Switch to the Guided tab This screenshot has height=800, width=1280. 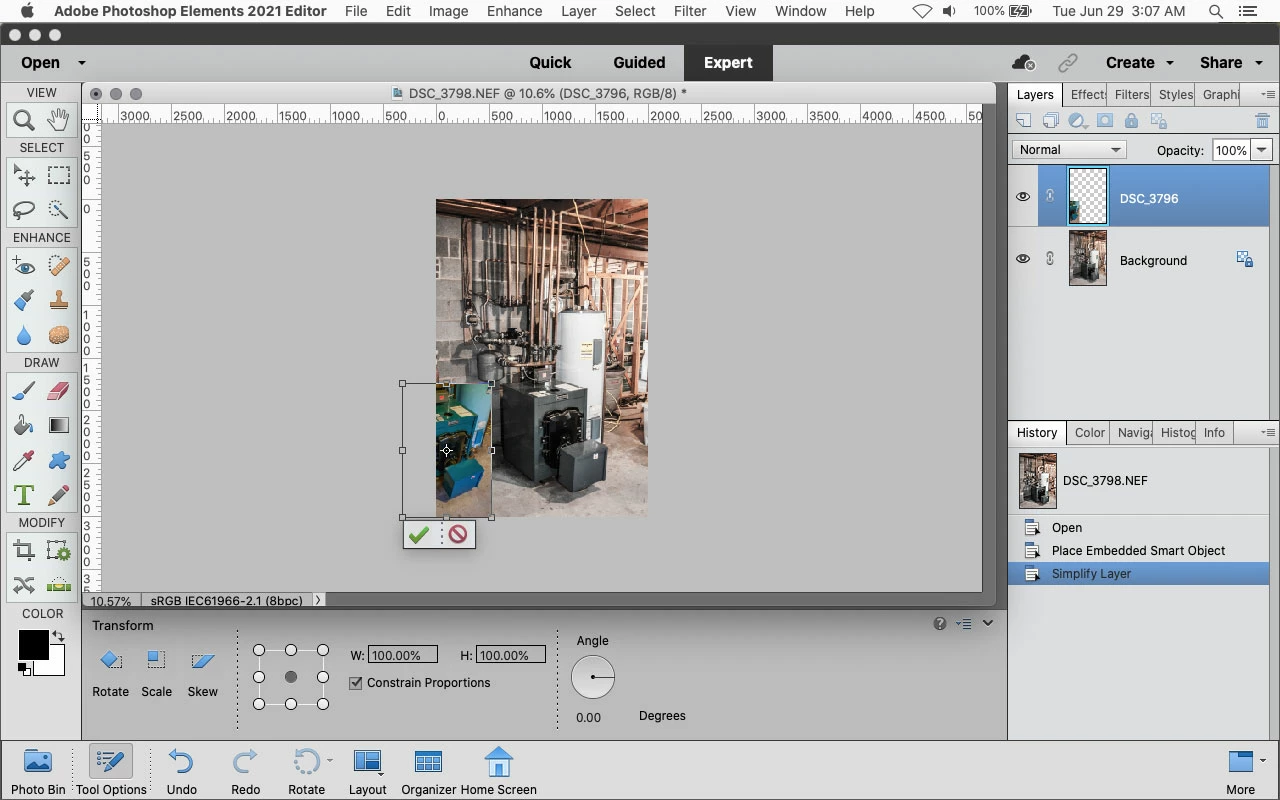639,62
